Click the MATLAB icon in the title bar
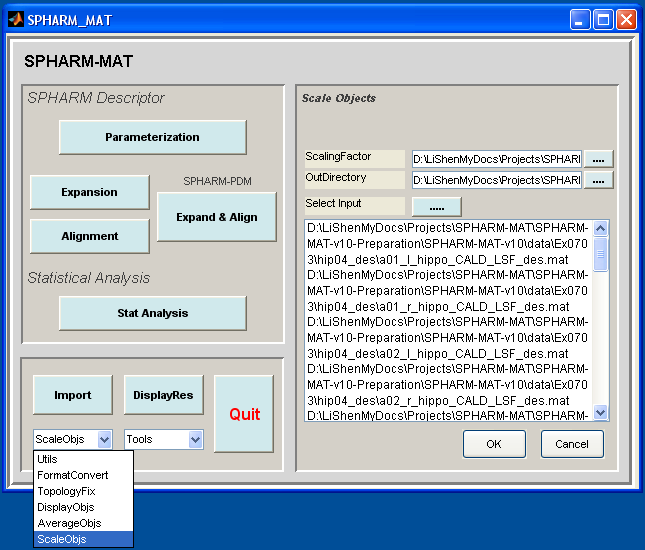 coord(16,19)
